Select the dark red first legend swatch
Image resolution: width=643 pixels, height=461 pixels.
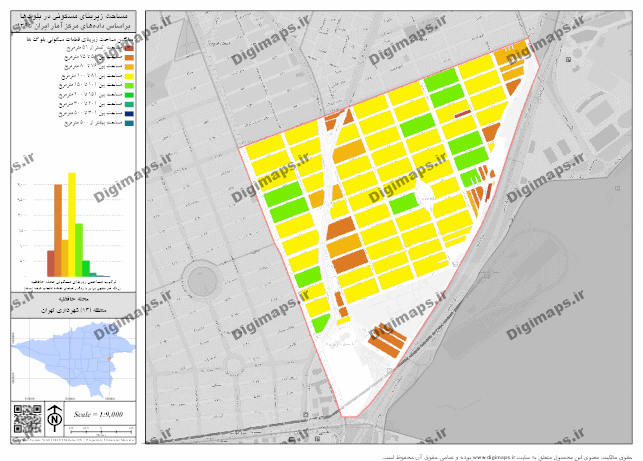(130, 48)
